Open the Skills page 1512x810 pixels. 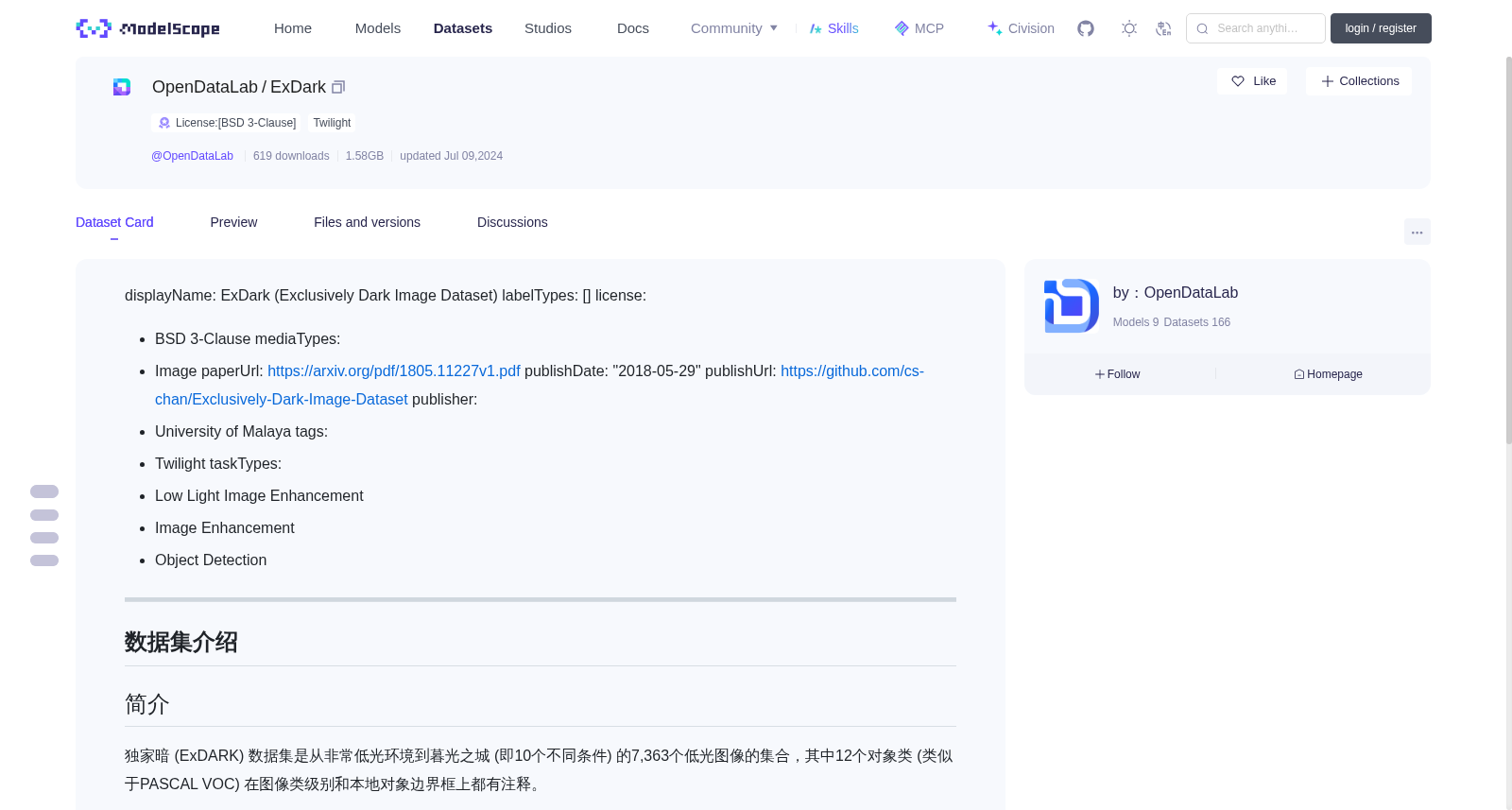coord(833,28)
